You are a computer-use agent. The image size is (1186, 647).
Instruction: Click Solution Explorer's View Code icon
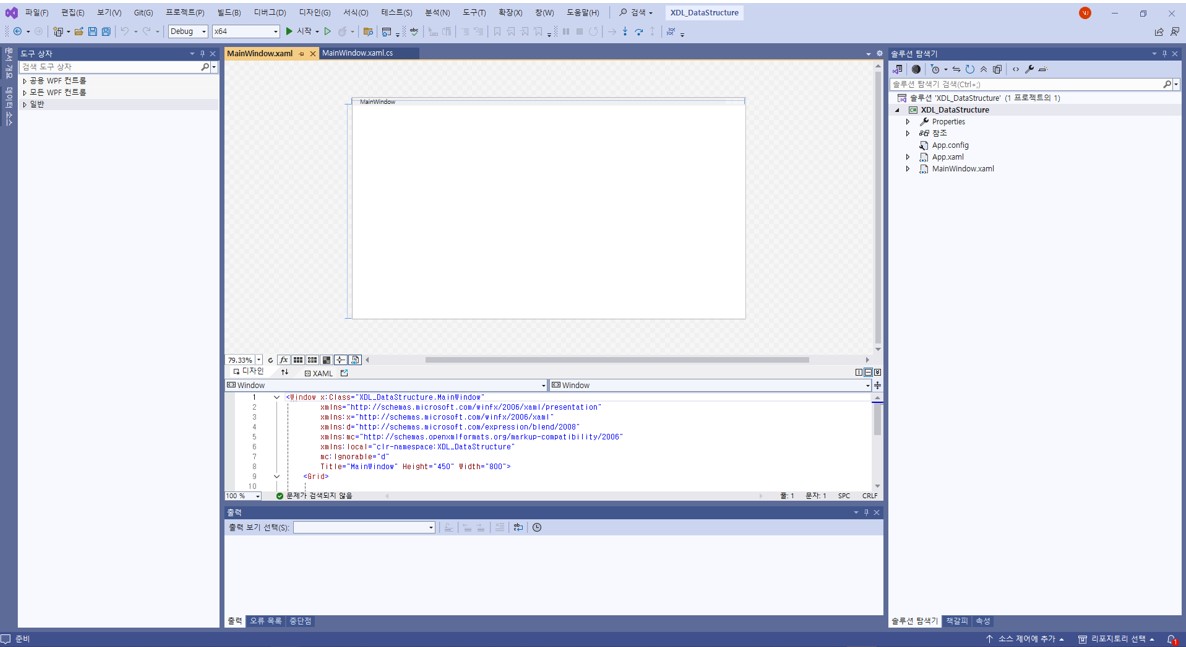pos(1016,70)
